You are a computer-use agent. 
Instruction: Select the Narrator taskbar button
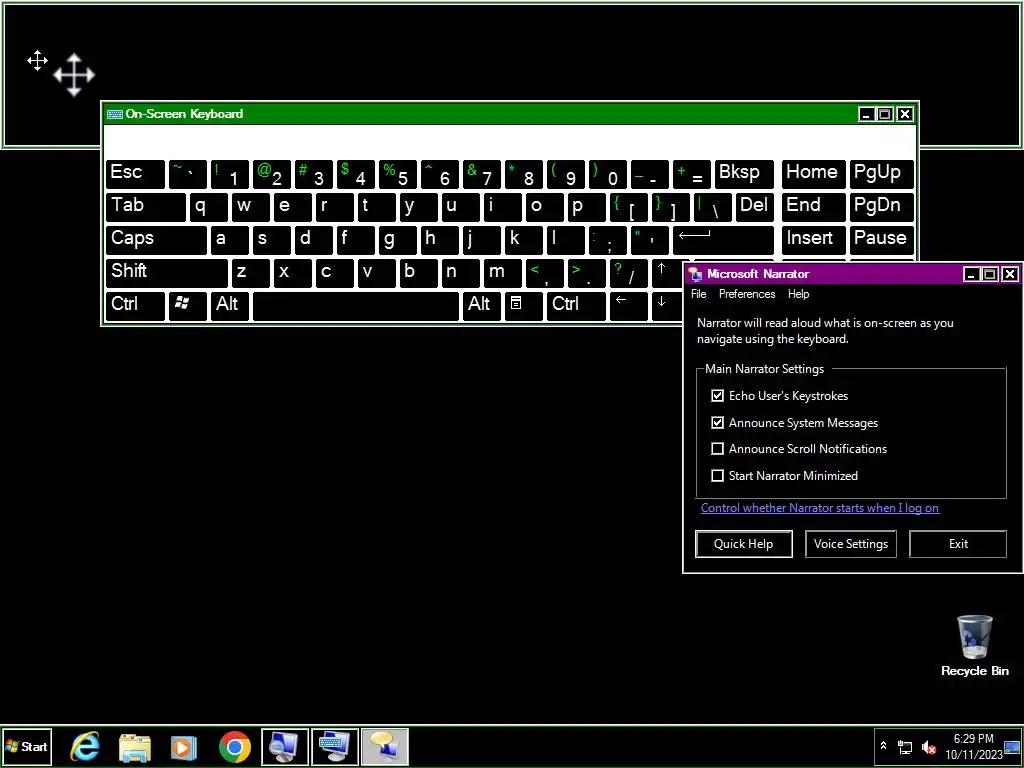point(385,746)
